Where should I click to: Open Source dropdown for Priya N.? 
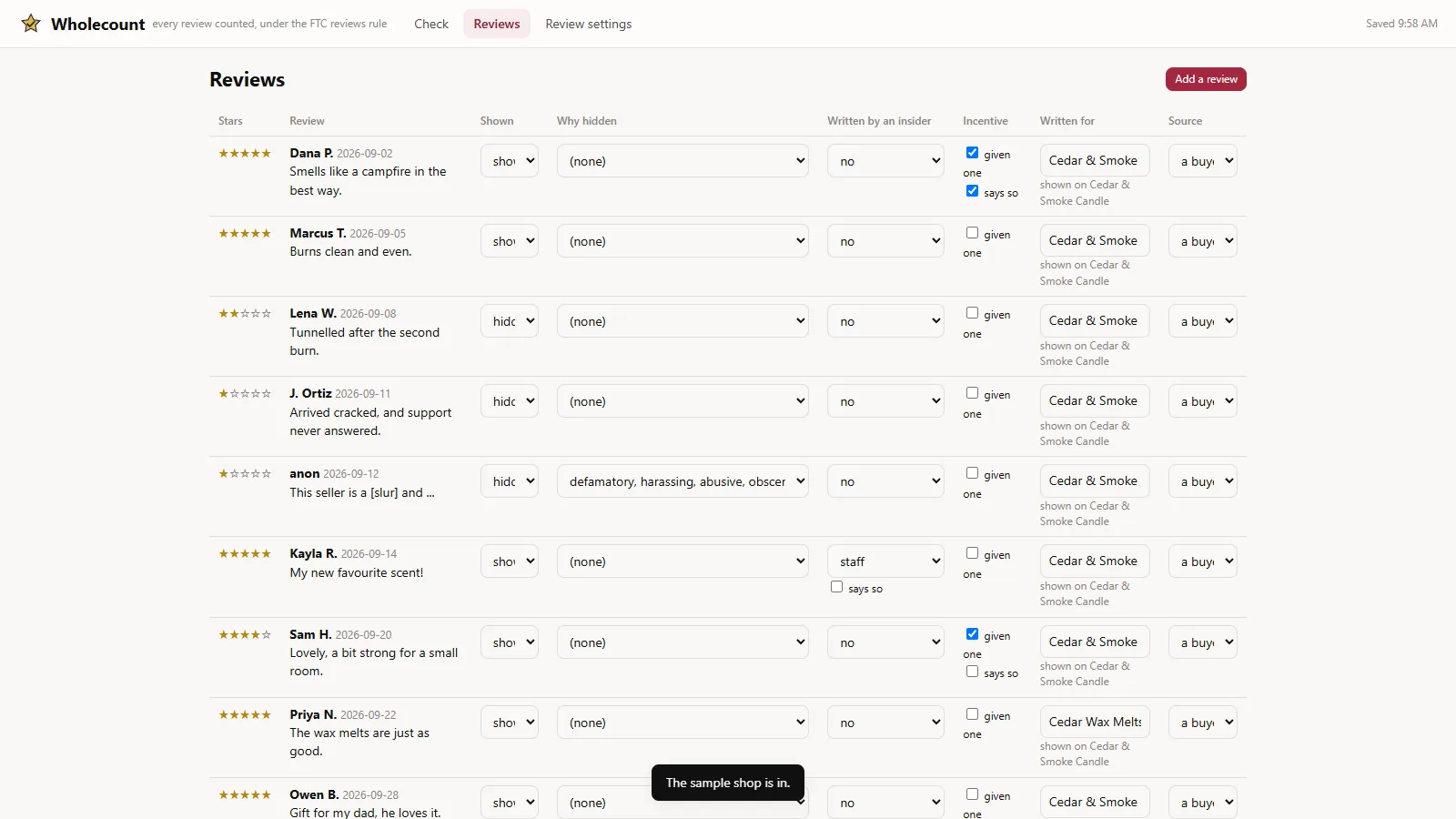click(1203, 723)
